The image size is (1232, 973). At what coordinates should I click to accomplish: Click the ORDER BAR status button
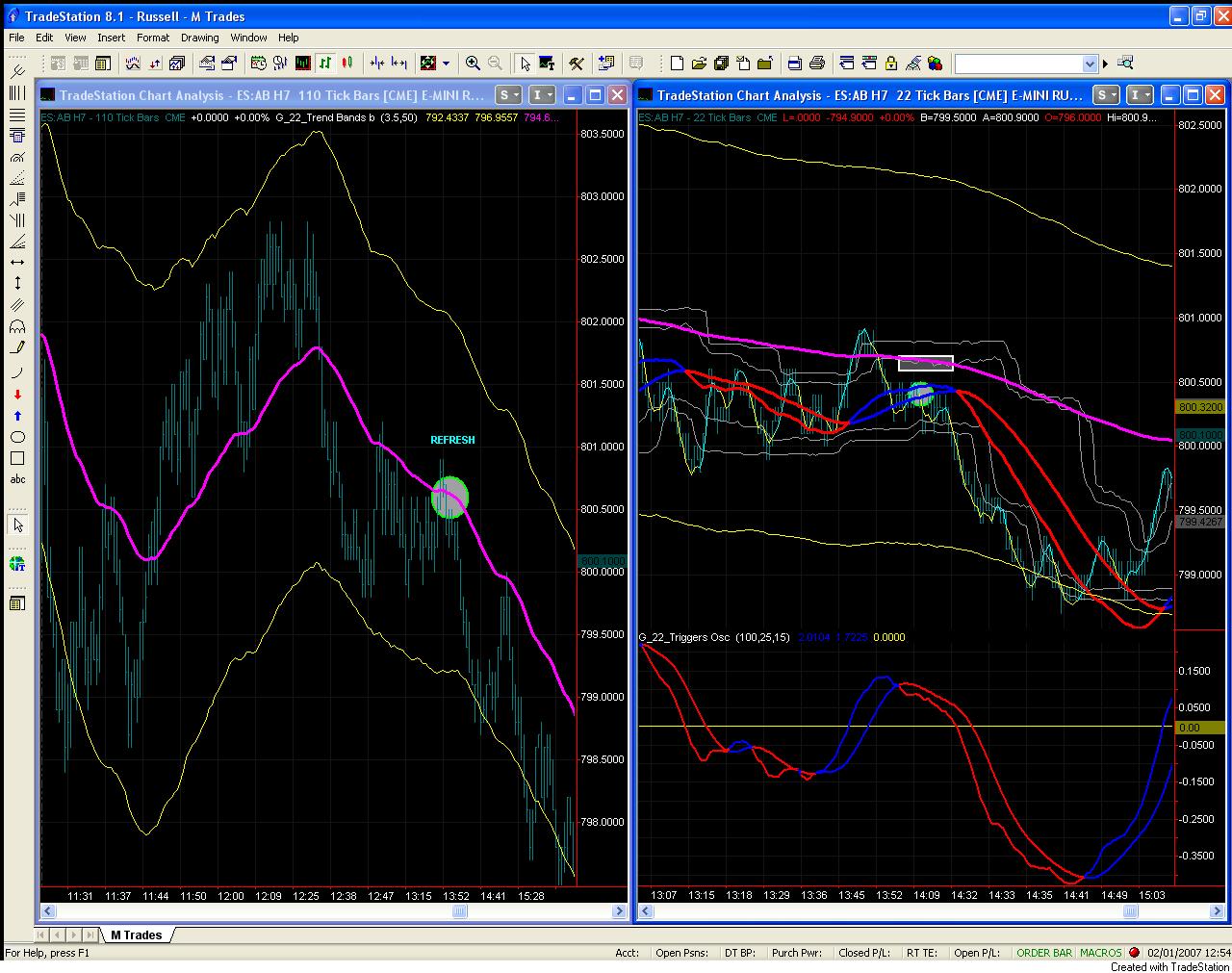point(1043,953)
